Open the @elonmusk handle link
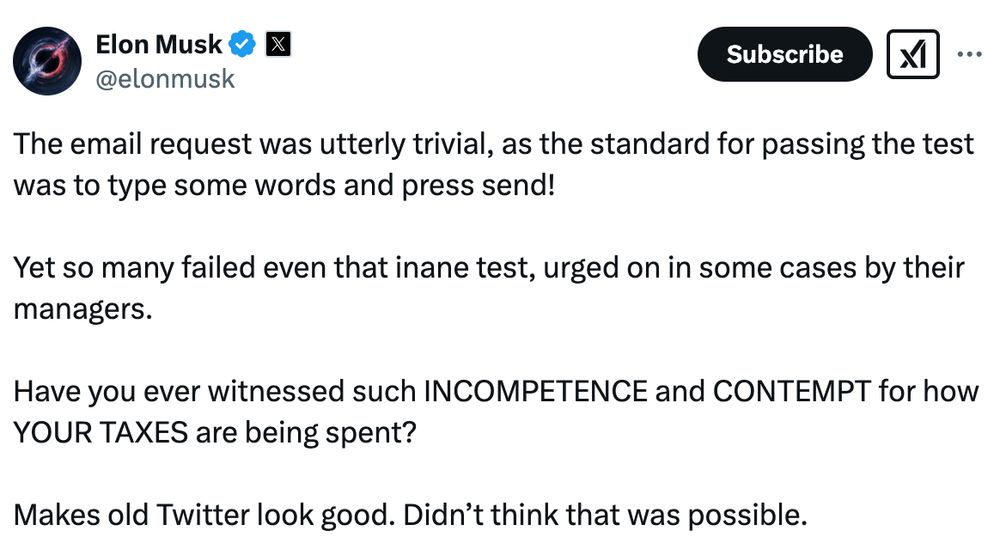 [x=165, y=78]
